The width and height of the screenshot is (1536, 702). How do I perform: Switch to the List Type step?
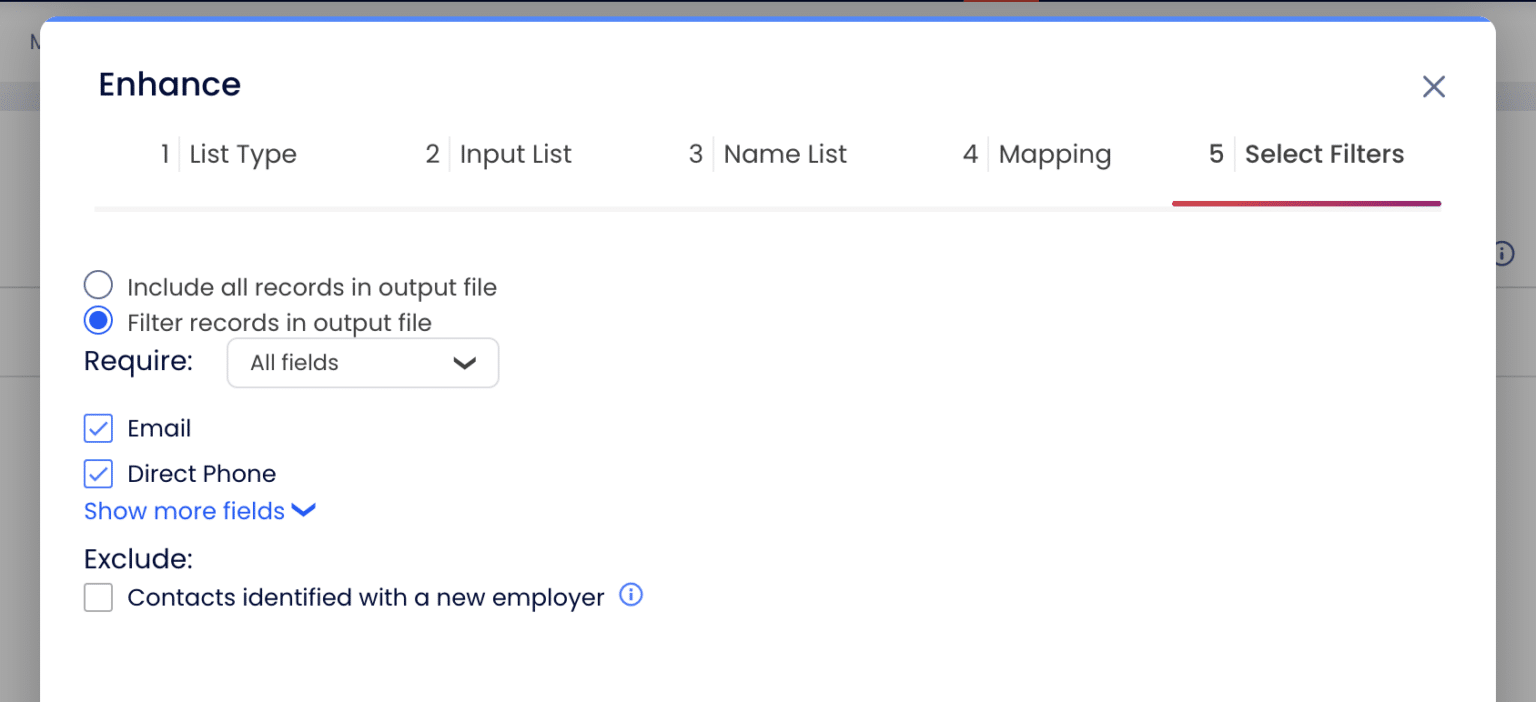[243, 154]
